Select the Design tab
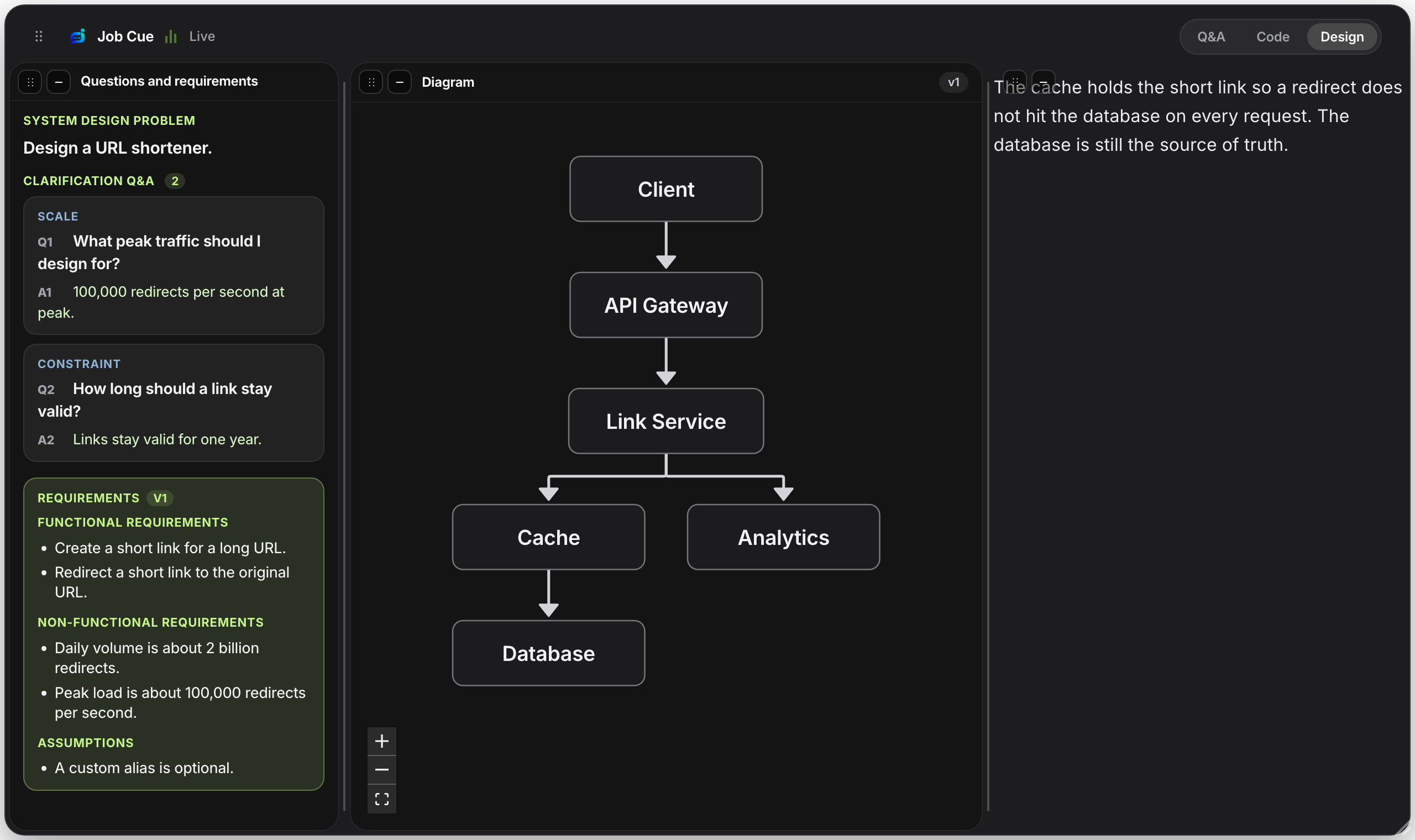Image resolution: width=1415 pixels, height=840 pixels. (1342, 37)
